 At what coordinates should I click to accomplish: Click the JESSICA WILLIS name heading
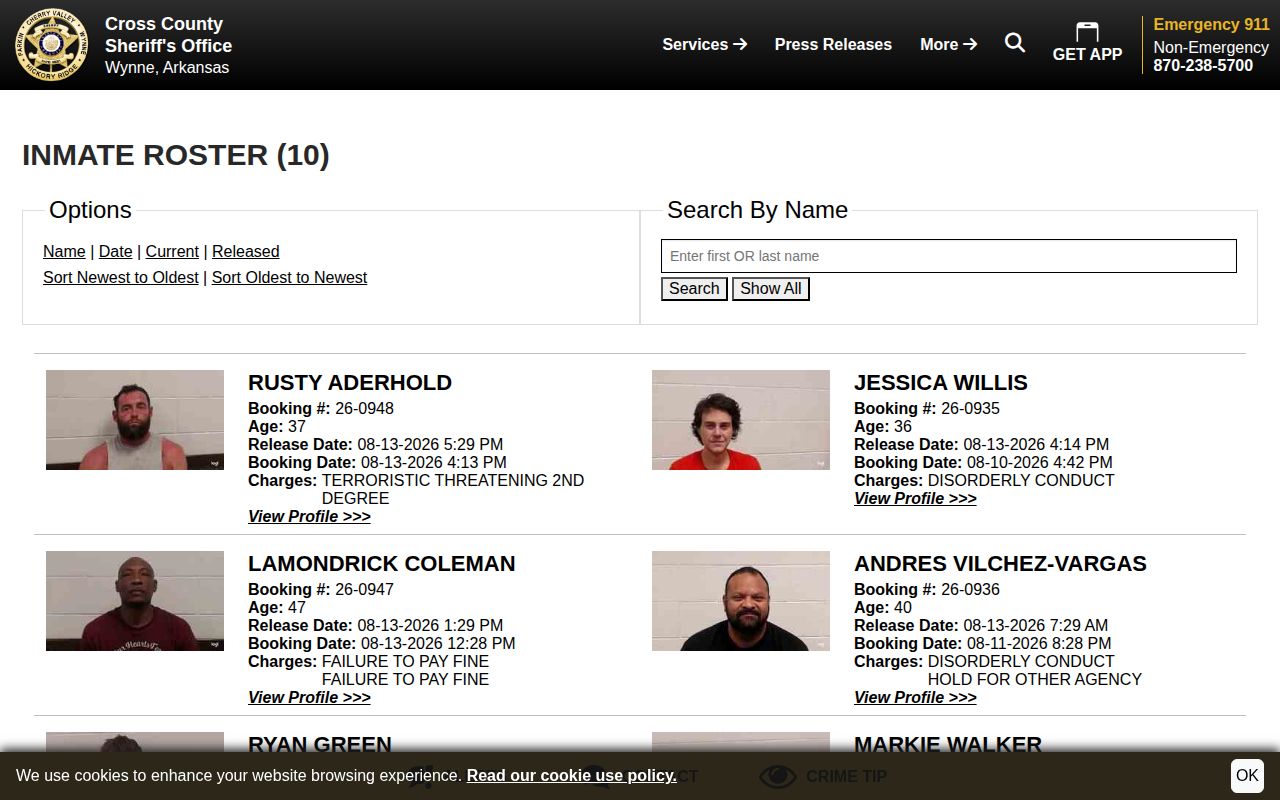tap(941, 383)
